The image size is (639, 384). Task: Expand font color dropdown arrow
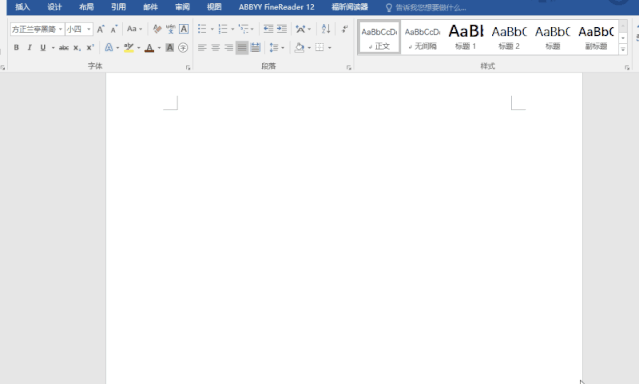[159, 48]
